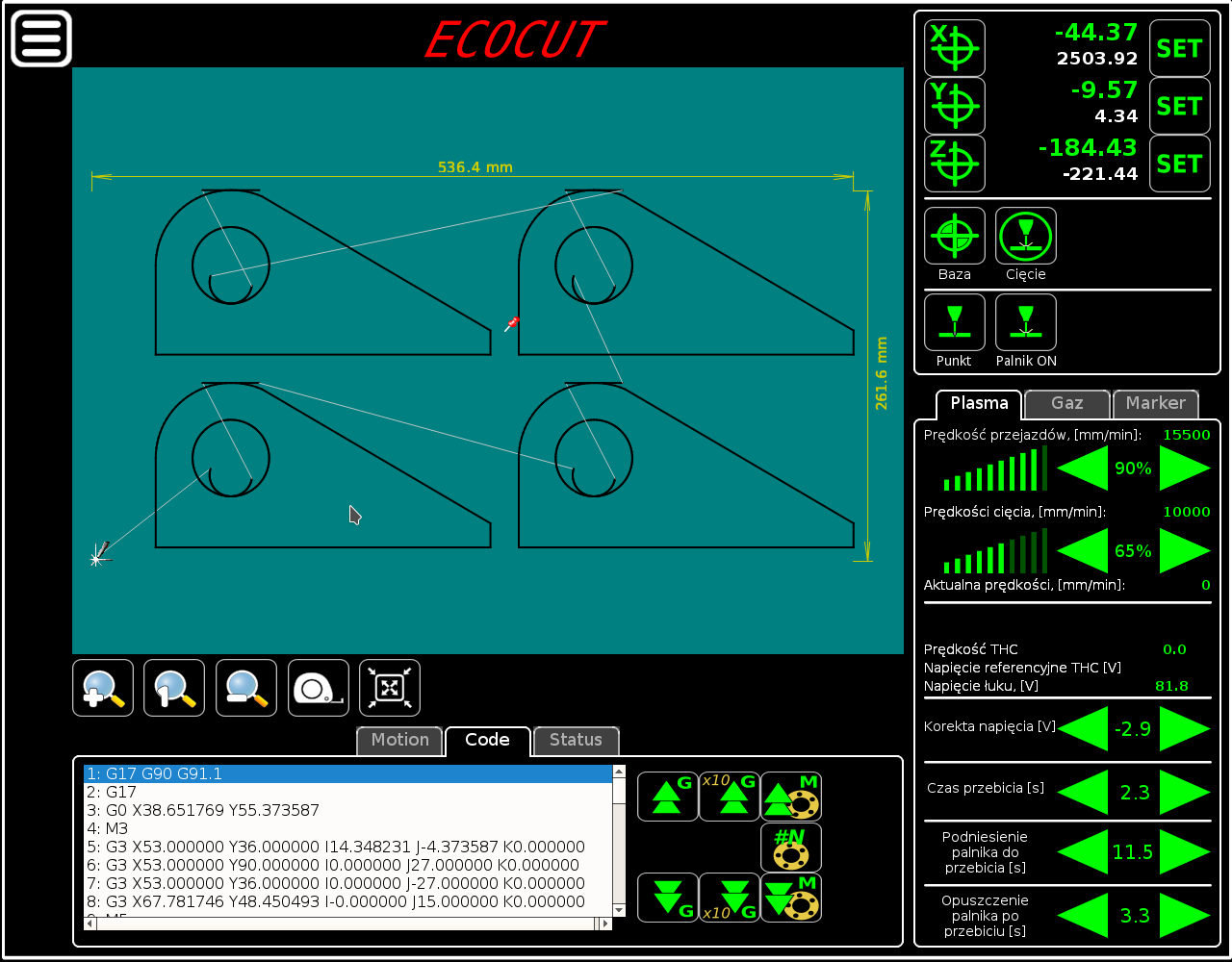This screenshot has width=1232, height=962.
Task: Zoom in on the preview with the plus magnifier
Action: [x=103, y=688]
